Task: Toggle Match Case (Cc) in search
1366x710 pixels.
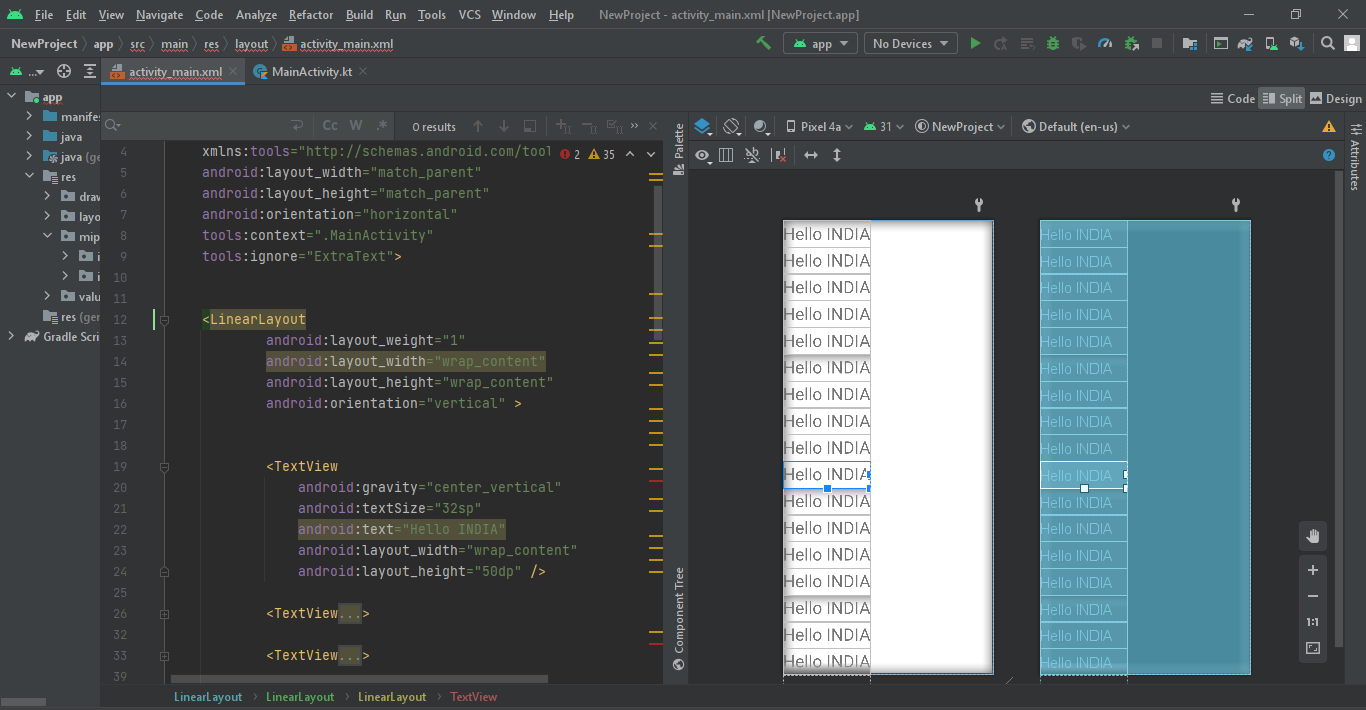Action: (330, 126)
